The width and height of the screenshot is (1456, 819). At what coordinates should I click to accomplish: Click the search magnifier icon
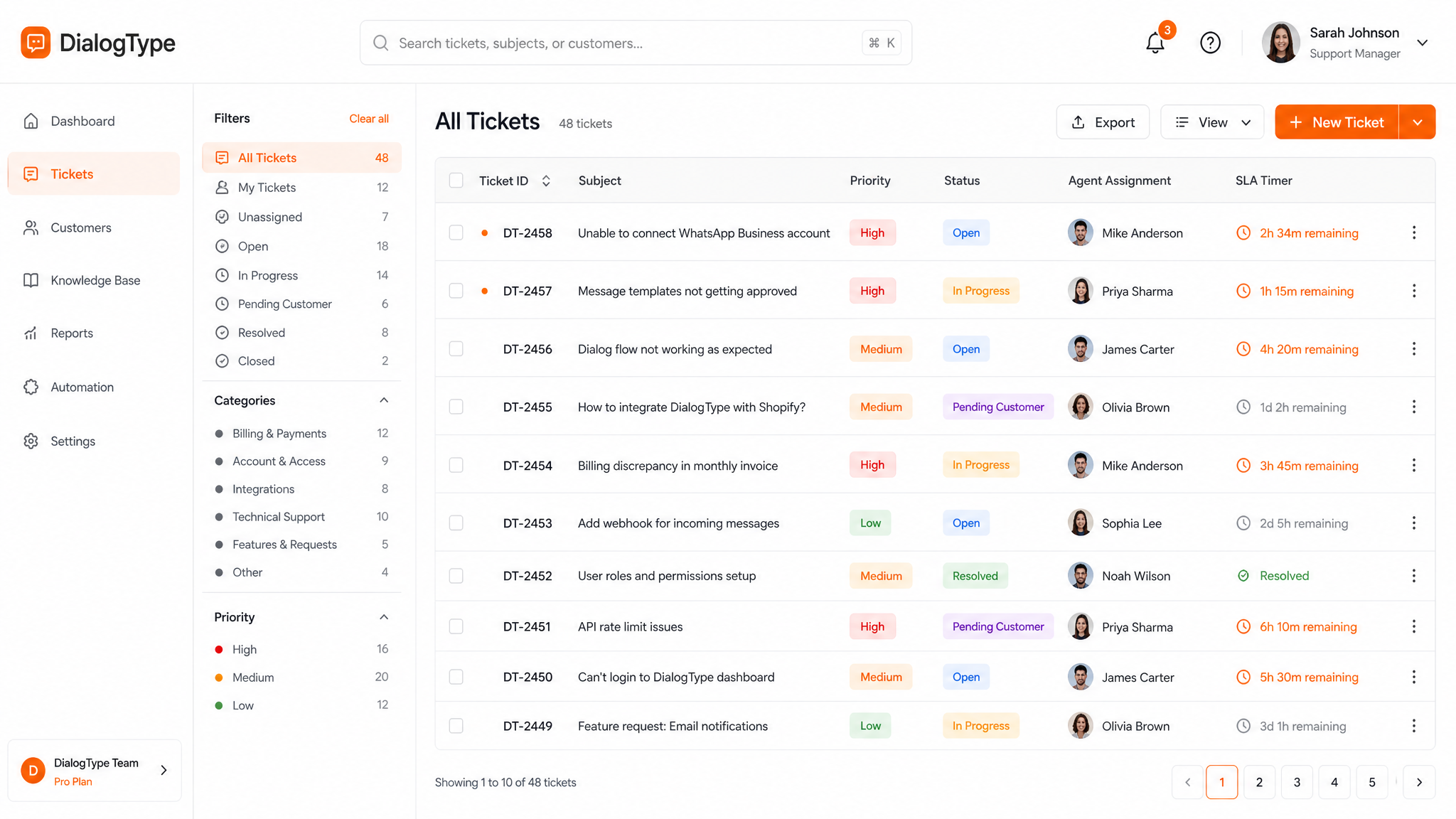point(381,43)
